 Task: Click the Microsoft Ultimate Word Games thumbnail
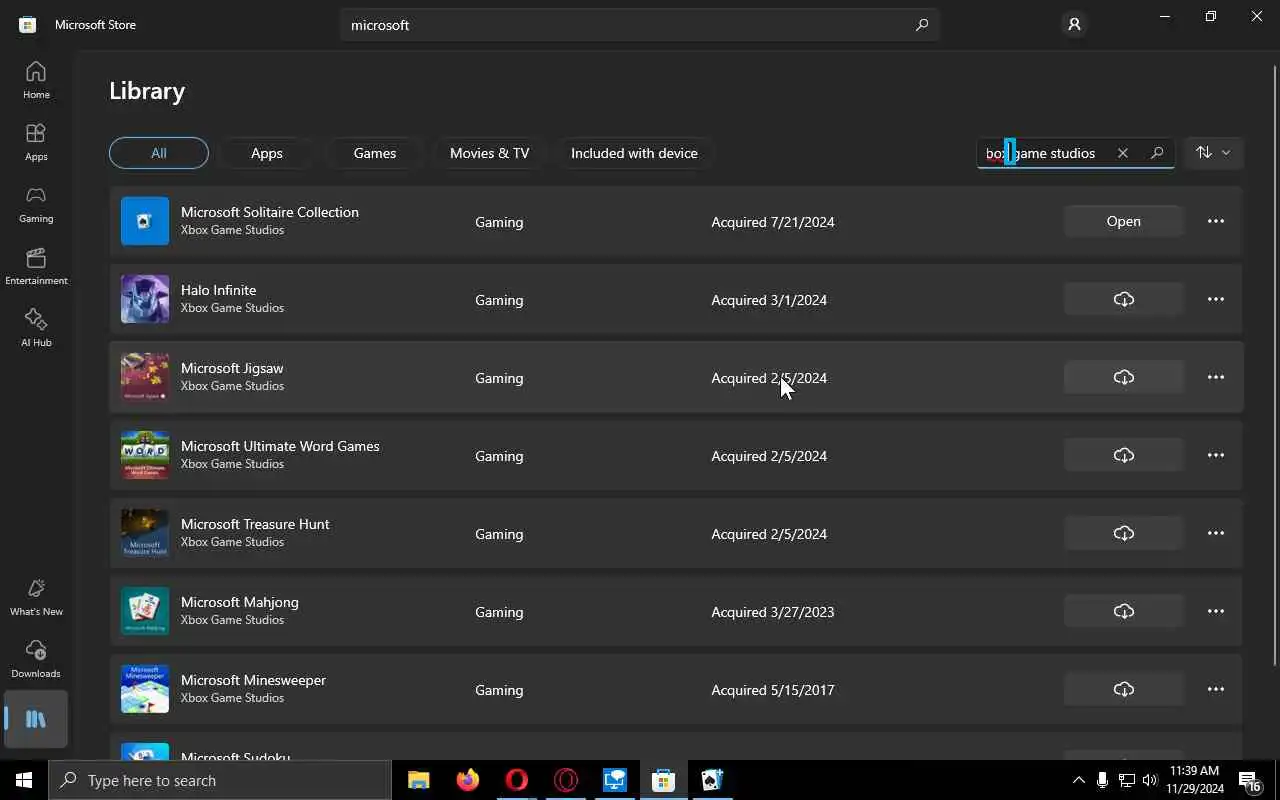pos(145,455)
